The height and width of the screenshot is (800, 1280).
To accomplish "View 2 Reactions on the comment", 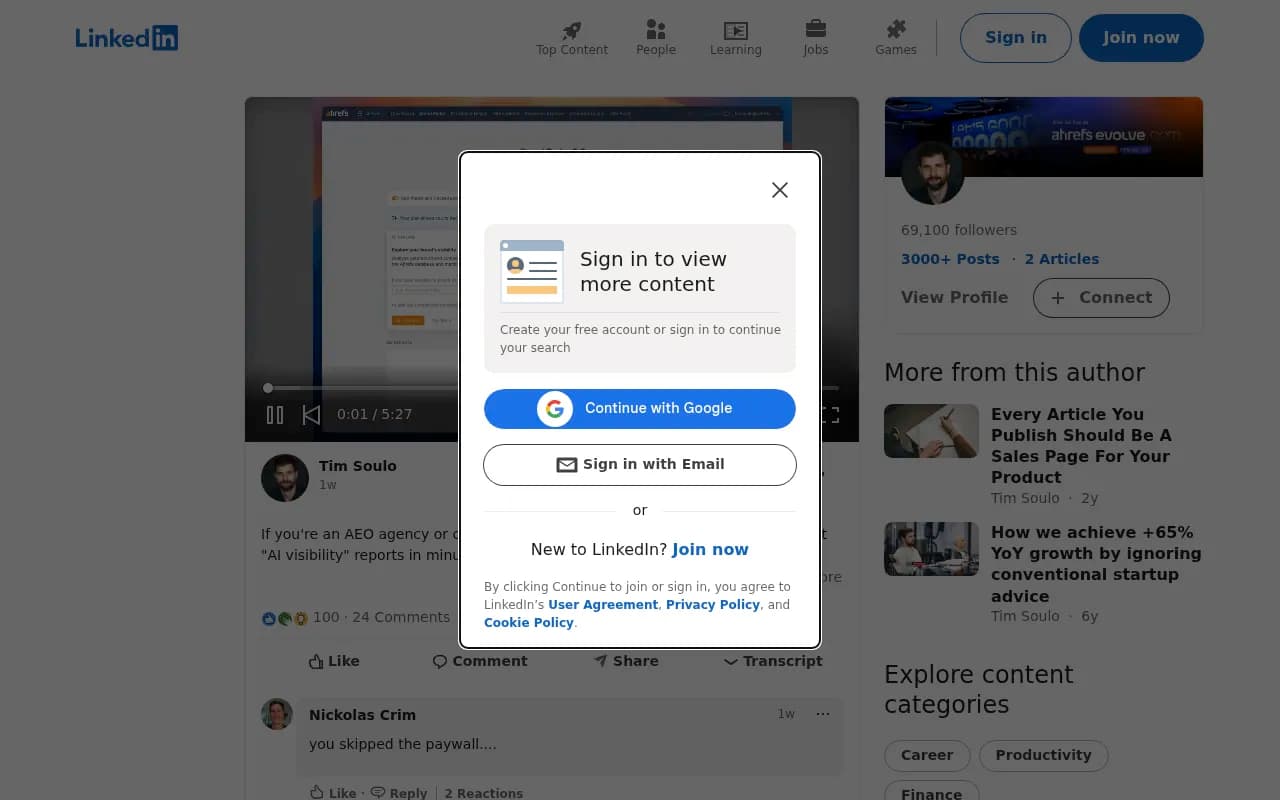I will pyautogui.click(x=484, y=793).
